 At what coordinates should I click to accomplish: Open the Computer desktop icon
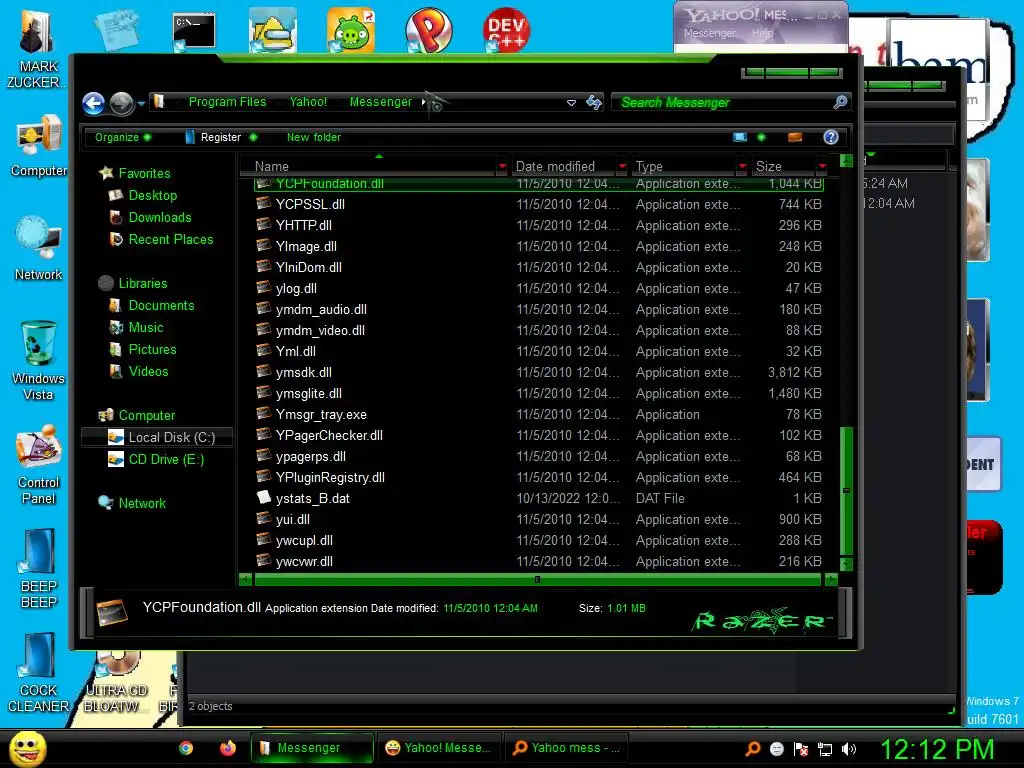tap(39, 147)
